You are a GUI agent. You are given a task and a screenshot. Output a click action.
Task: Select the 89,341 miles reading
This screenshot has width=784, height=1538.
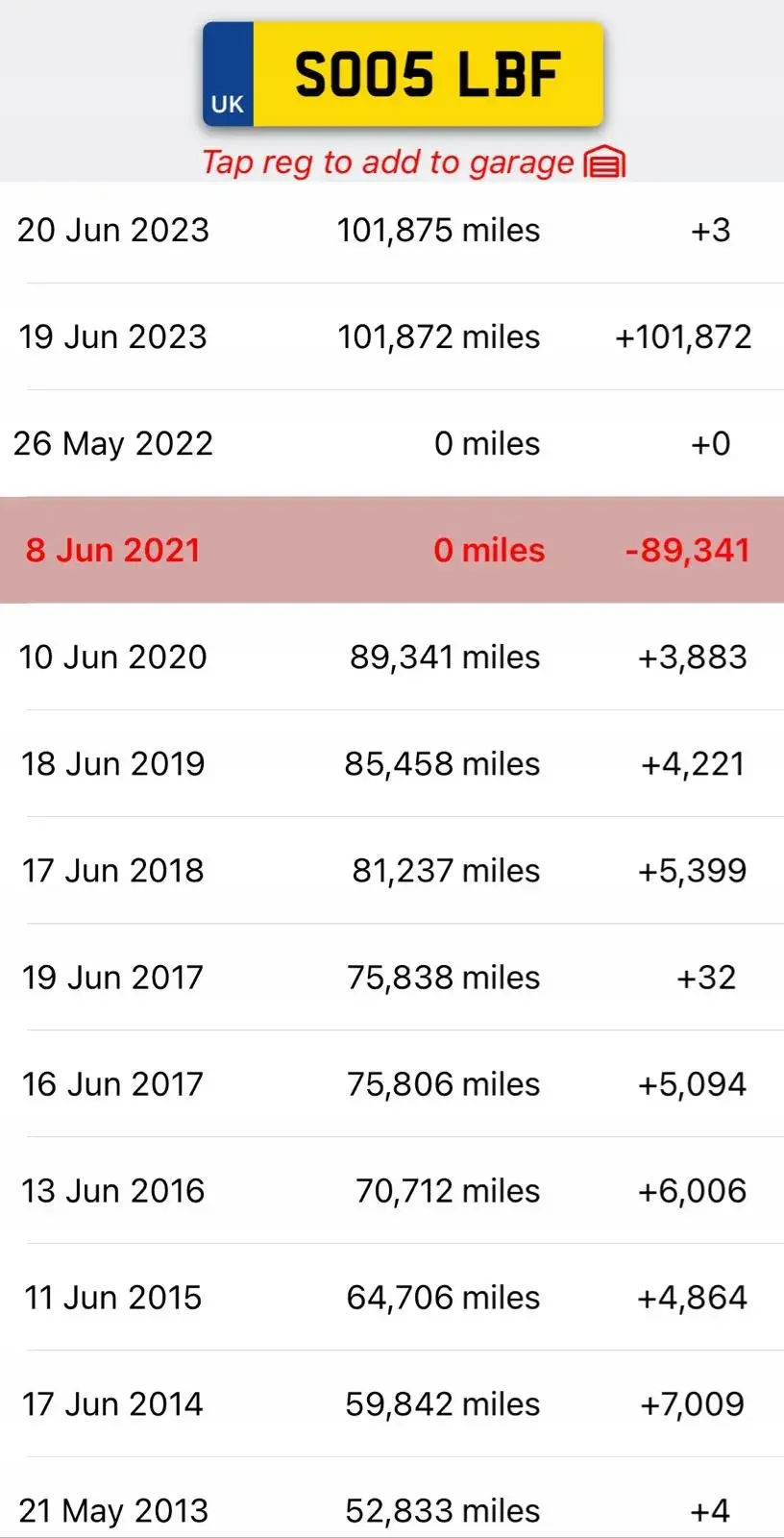coord(445,657)
